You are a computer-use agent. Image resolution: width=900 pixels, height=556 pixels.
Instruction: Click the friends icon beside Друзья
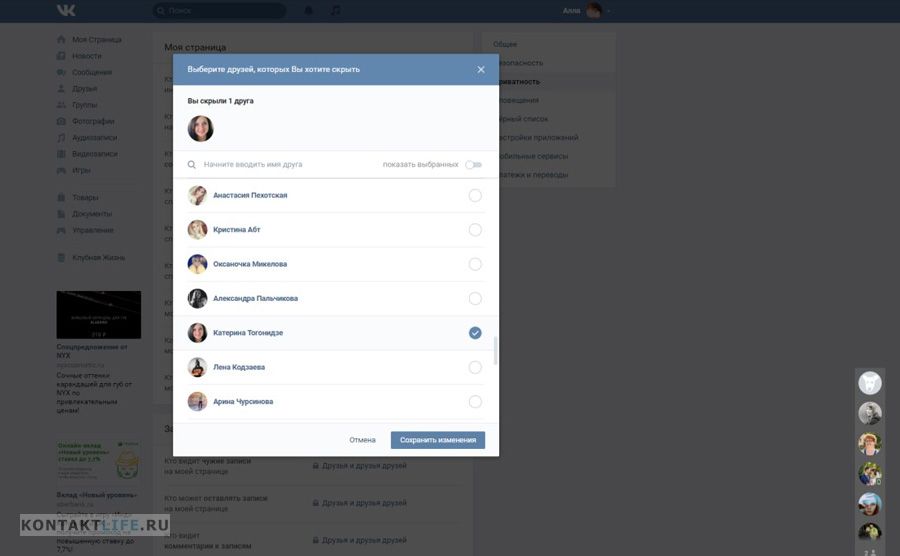point(61,88)
